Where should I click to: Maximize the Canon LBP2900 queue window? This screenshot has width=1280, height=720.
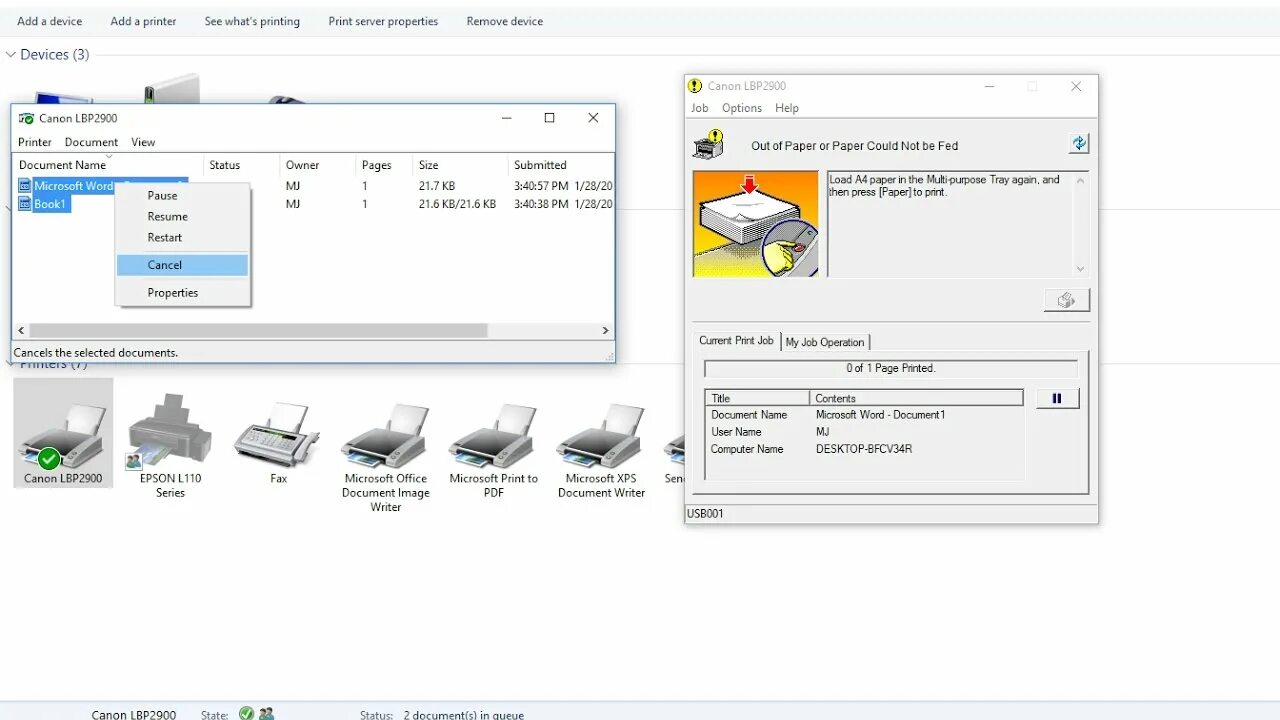549,118
